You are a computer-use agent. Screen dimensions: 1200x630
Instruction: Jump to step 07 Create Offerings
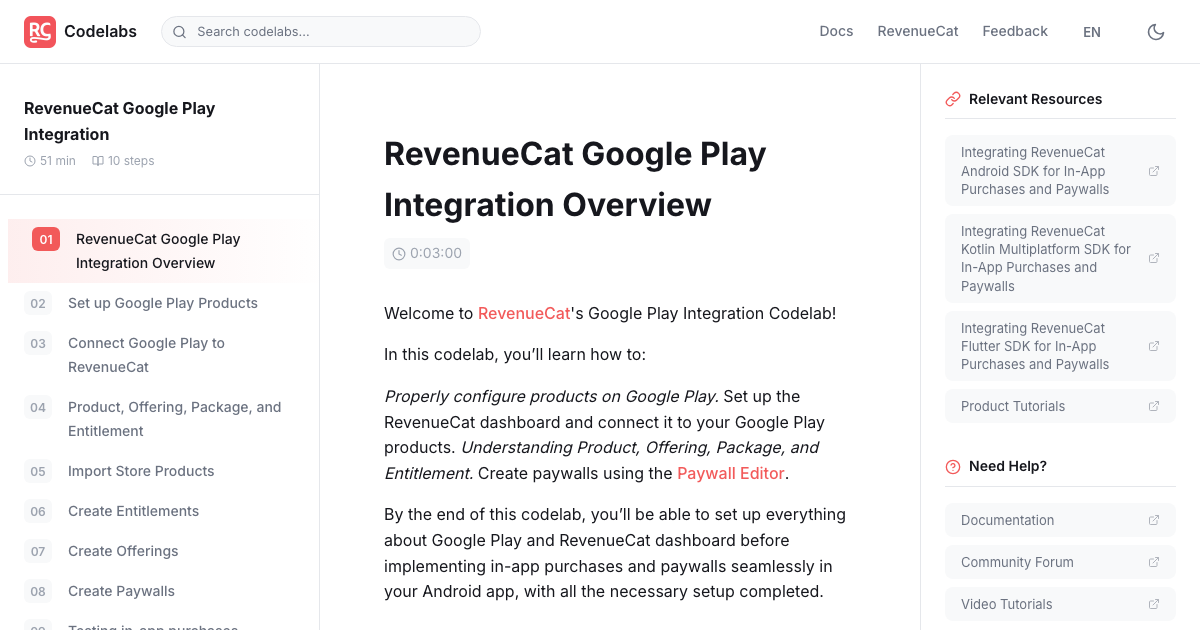(160, 551)
